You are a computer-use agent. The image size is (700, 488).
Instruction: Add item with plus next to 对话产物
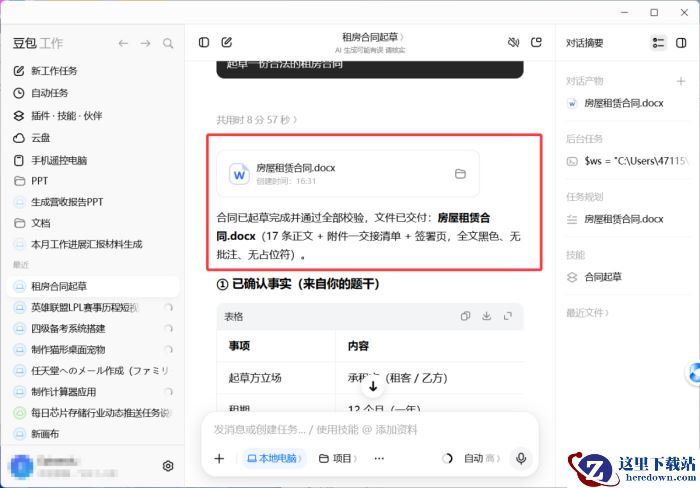pos(681,81)
